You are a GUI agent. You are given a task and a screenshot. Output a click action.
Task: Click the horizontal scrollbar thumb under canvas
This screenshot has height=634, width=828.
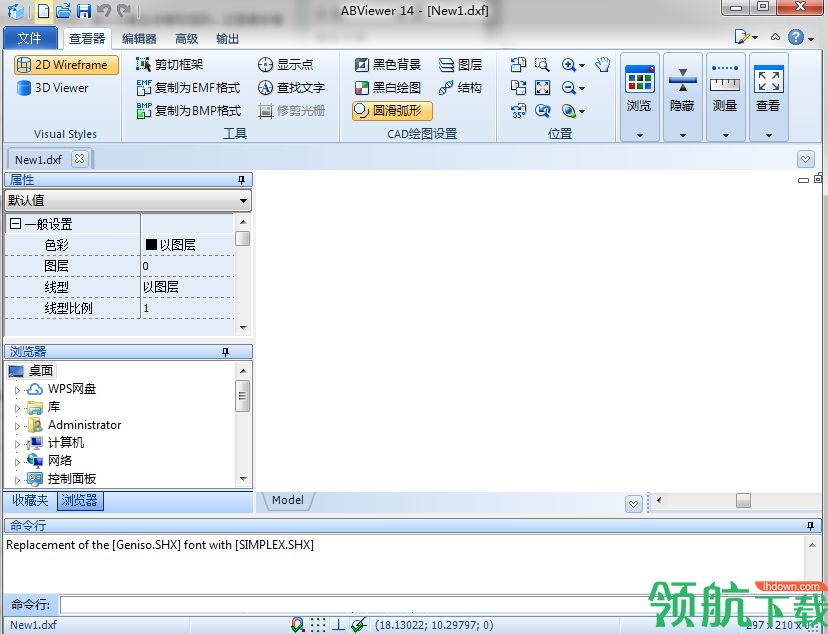[744, 500]
